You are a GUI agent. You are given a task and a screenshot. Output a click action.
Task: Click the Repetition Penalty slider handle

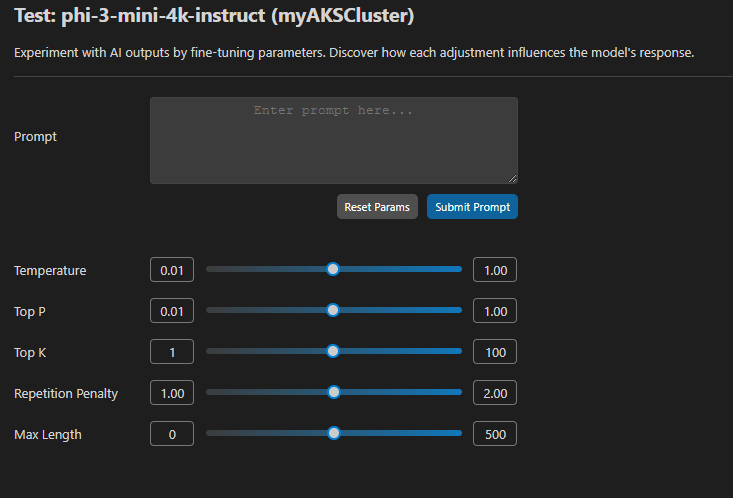point(334,392)
